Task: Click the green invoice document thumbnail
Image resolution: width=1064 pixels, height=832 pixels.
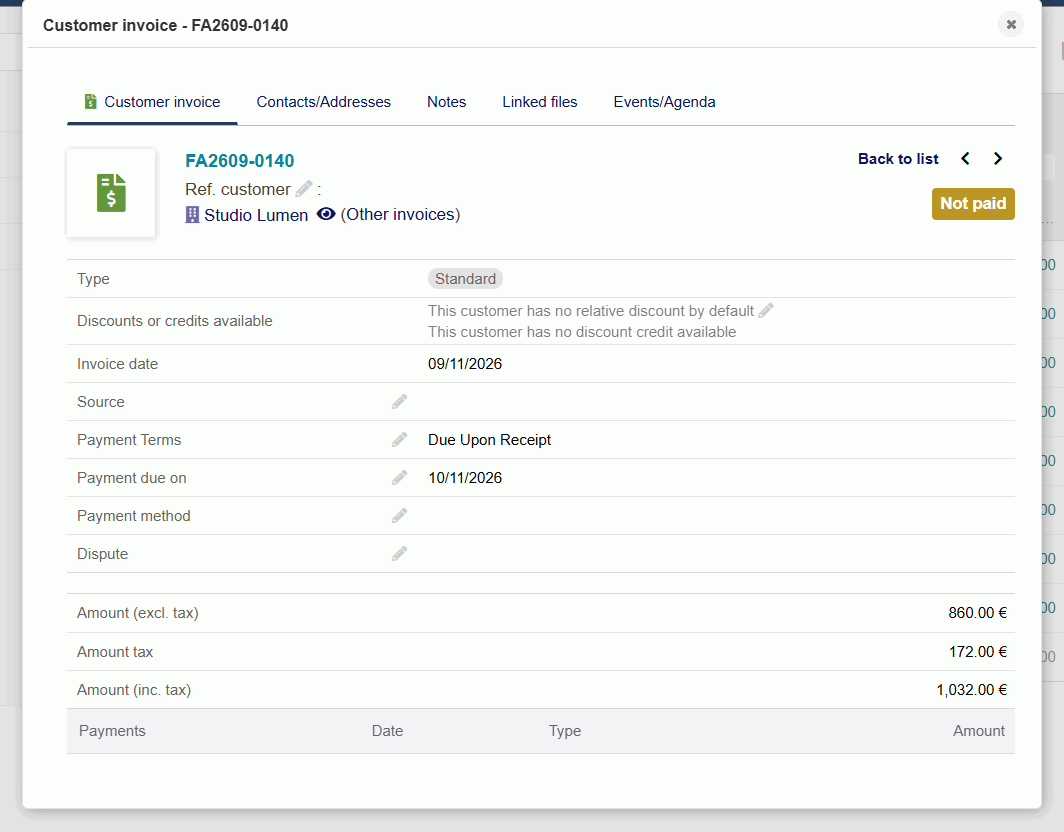Action: point(111,193)
